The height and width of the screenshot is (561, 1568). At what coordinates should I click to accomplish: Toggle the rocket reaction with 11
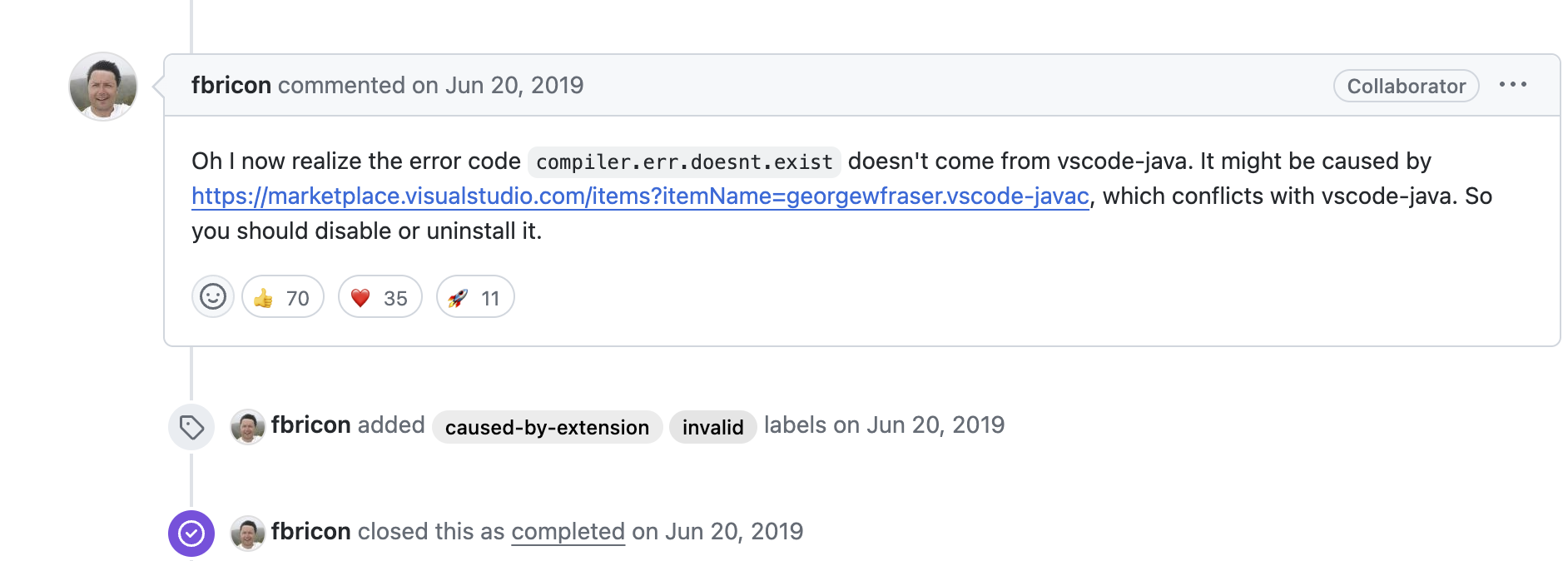[474, 297]
